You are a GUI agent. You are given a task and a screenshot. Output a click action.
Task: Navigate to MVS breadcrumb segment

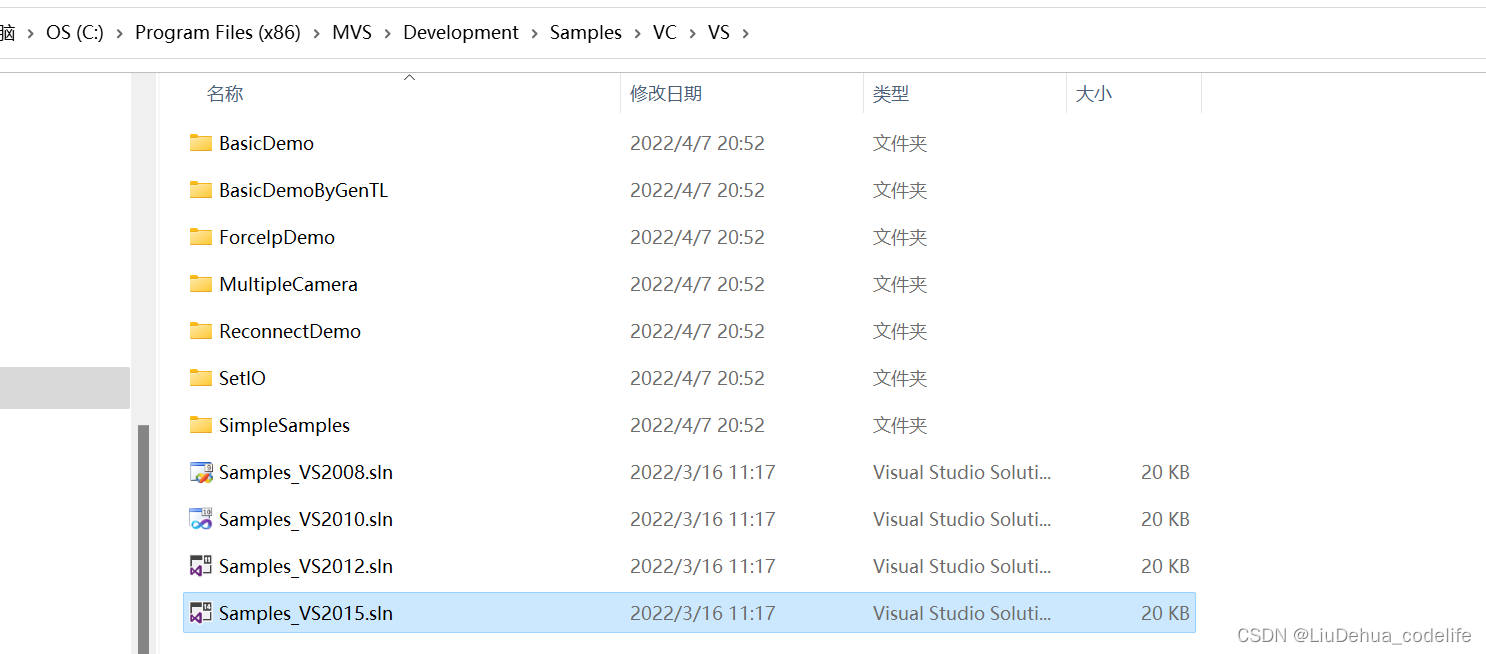point(352,33)
